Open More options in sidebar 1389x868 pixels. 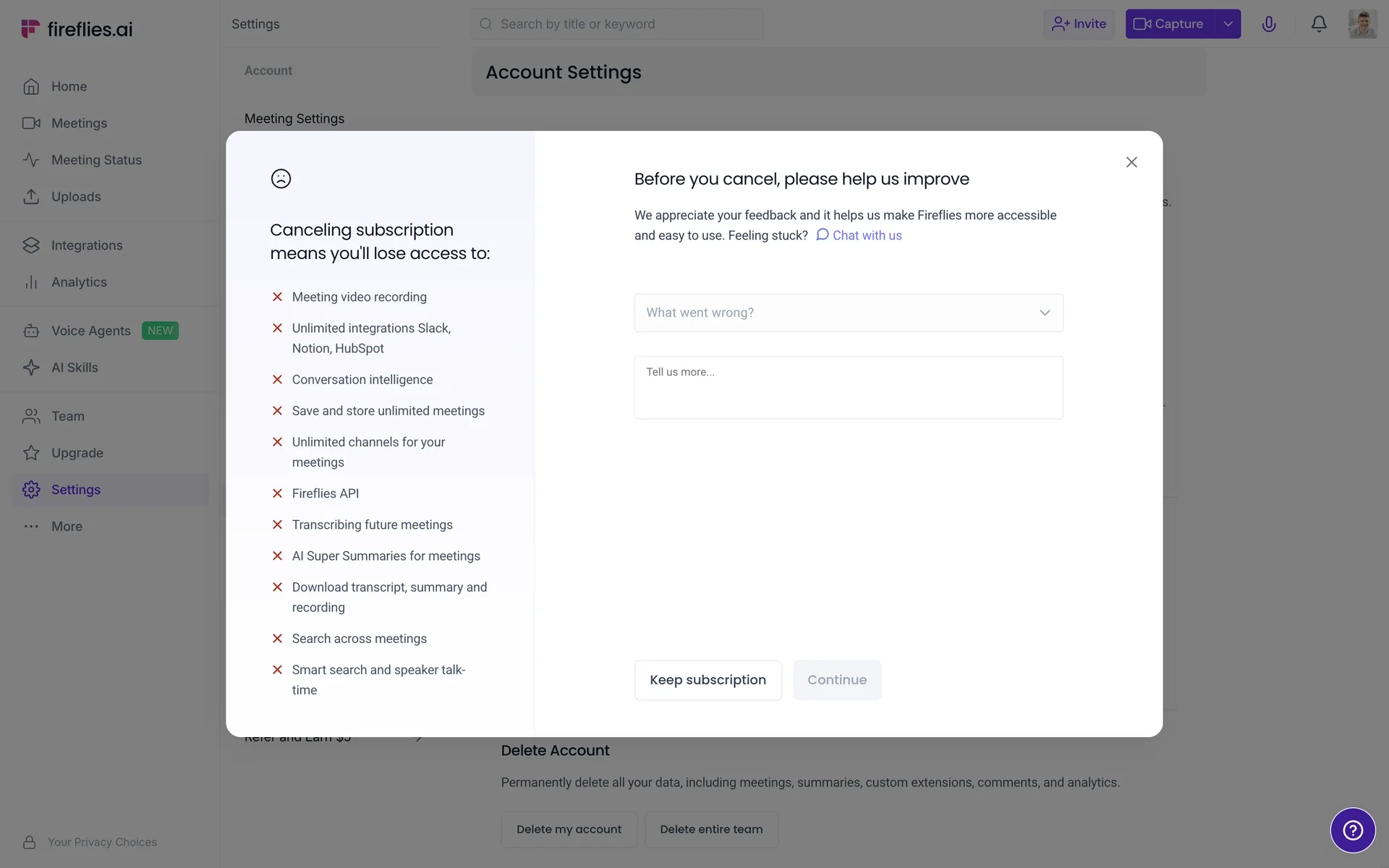(67, 527)
